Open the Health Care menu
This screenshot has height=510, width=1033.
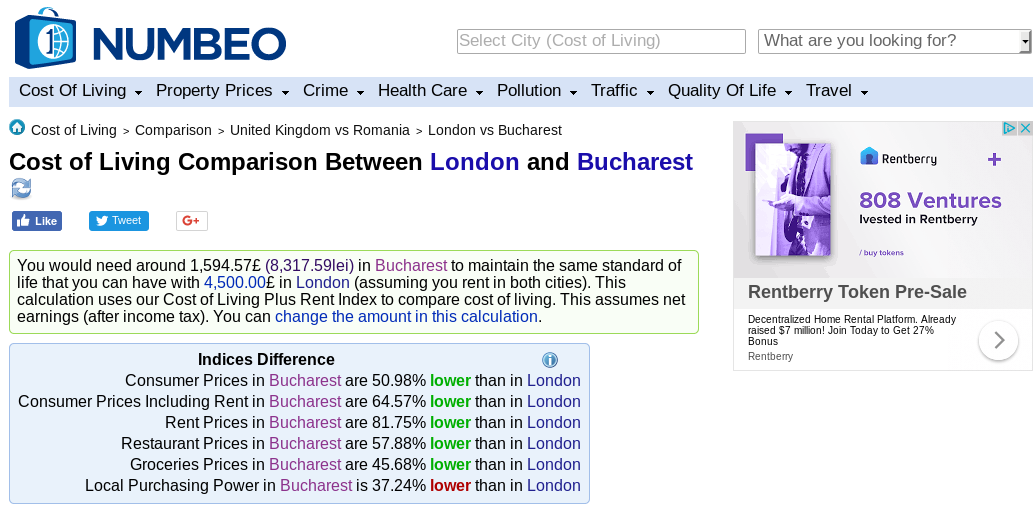430,91
